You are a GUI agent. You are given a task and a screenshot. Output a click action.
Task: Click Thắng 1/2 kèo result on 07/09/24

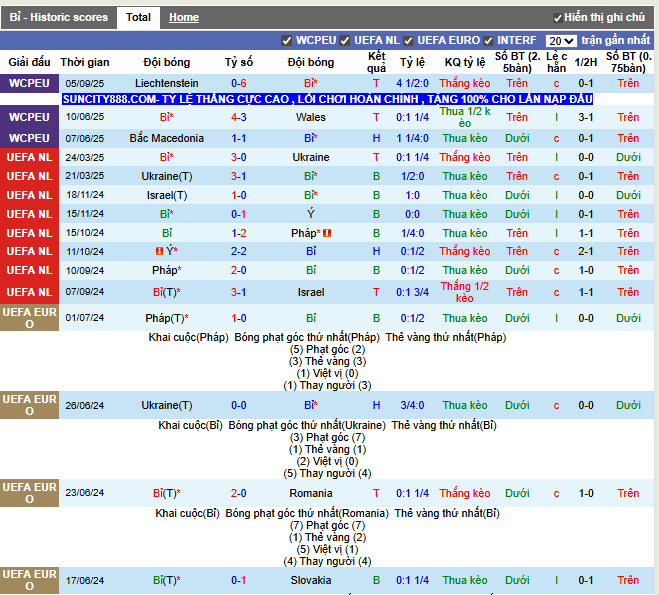tap(465, 292)
